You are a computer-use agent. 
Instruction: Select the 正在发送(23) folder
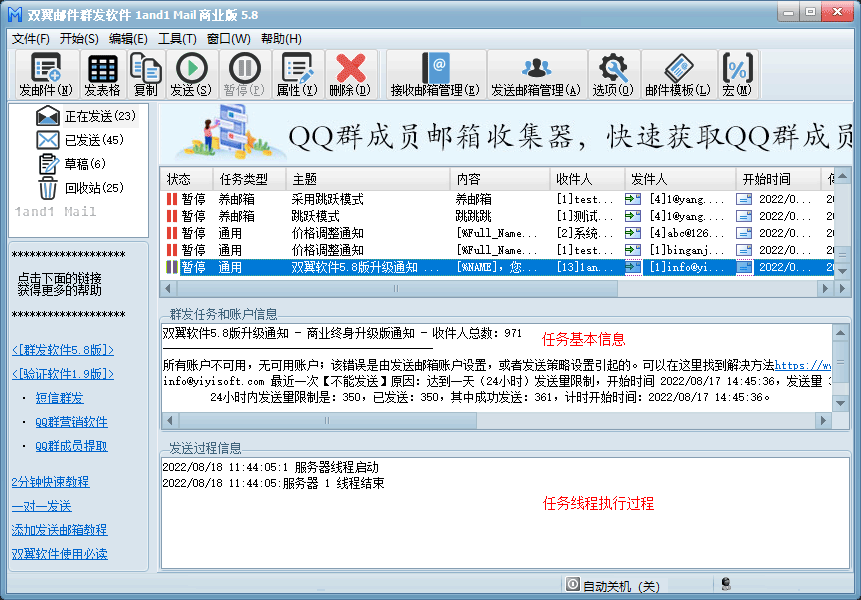[86, 116]
